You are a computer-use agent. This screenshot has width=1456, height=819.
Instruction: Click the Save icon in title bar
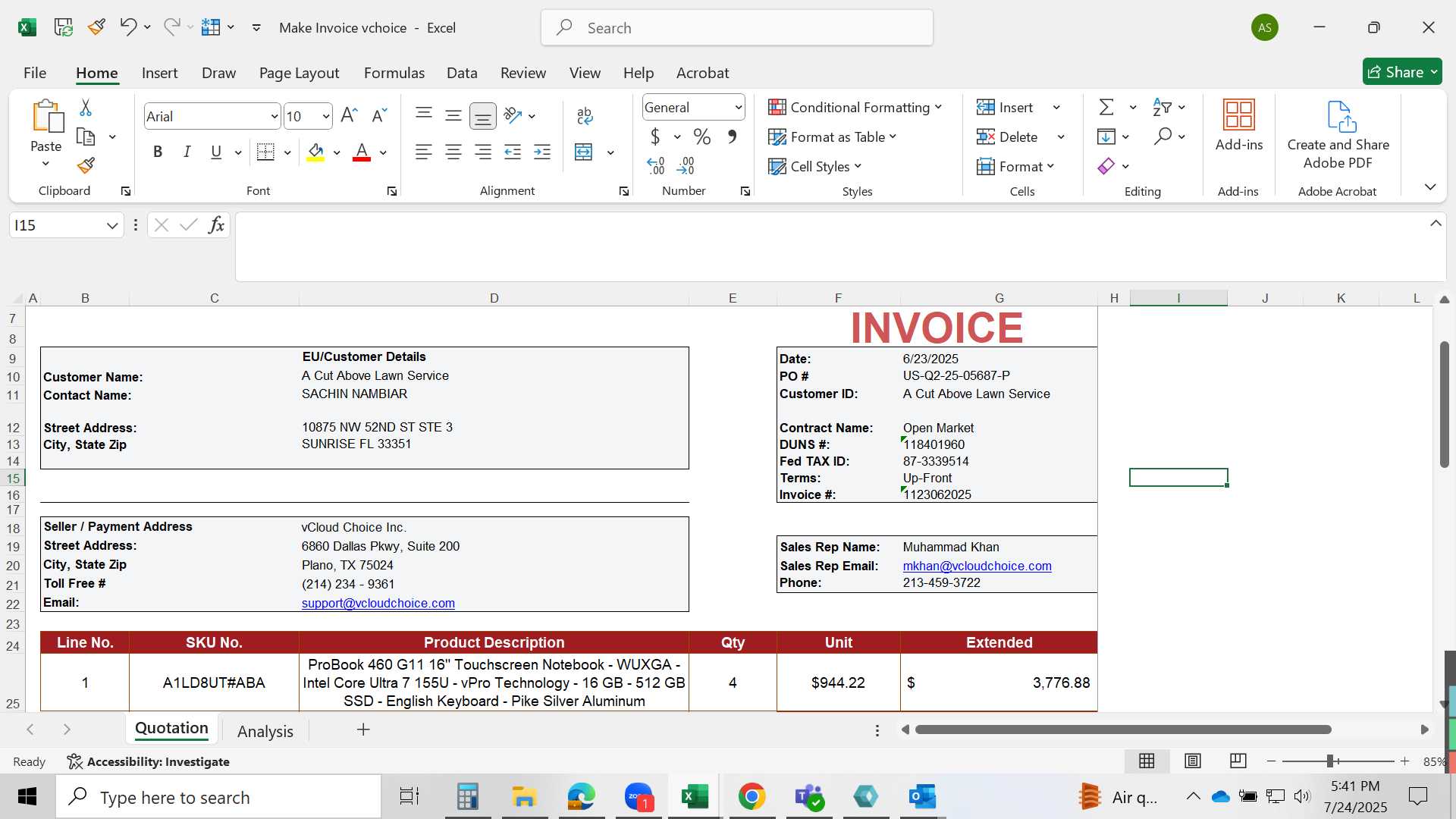64,27
